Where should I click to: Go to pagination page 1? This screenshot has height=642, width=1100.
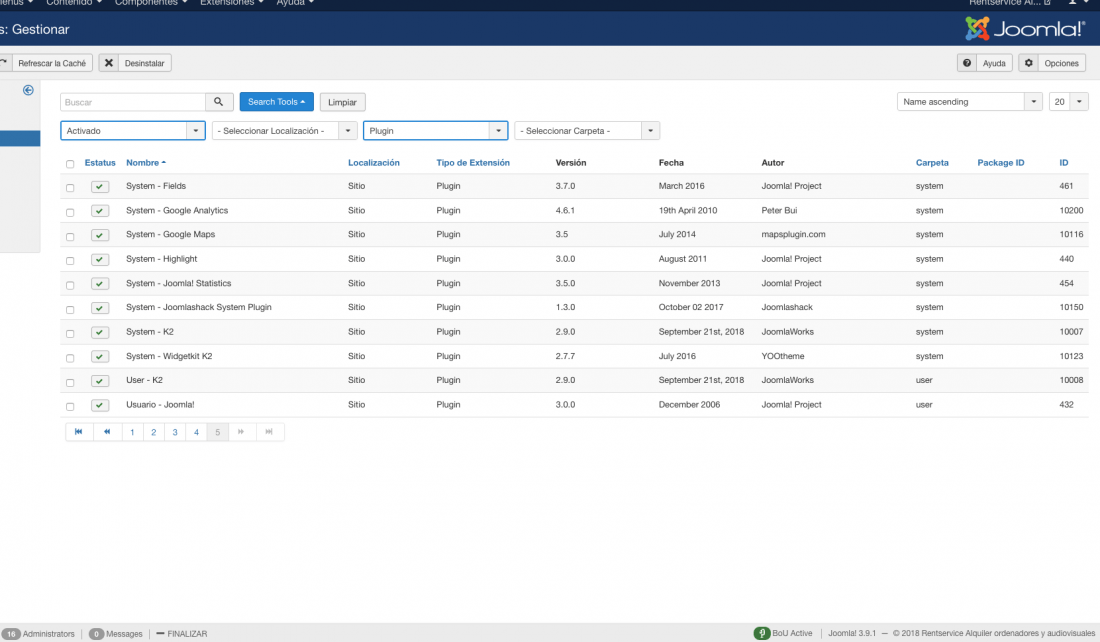(x=132, y=432)
